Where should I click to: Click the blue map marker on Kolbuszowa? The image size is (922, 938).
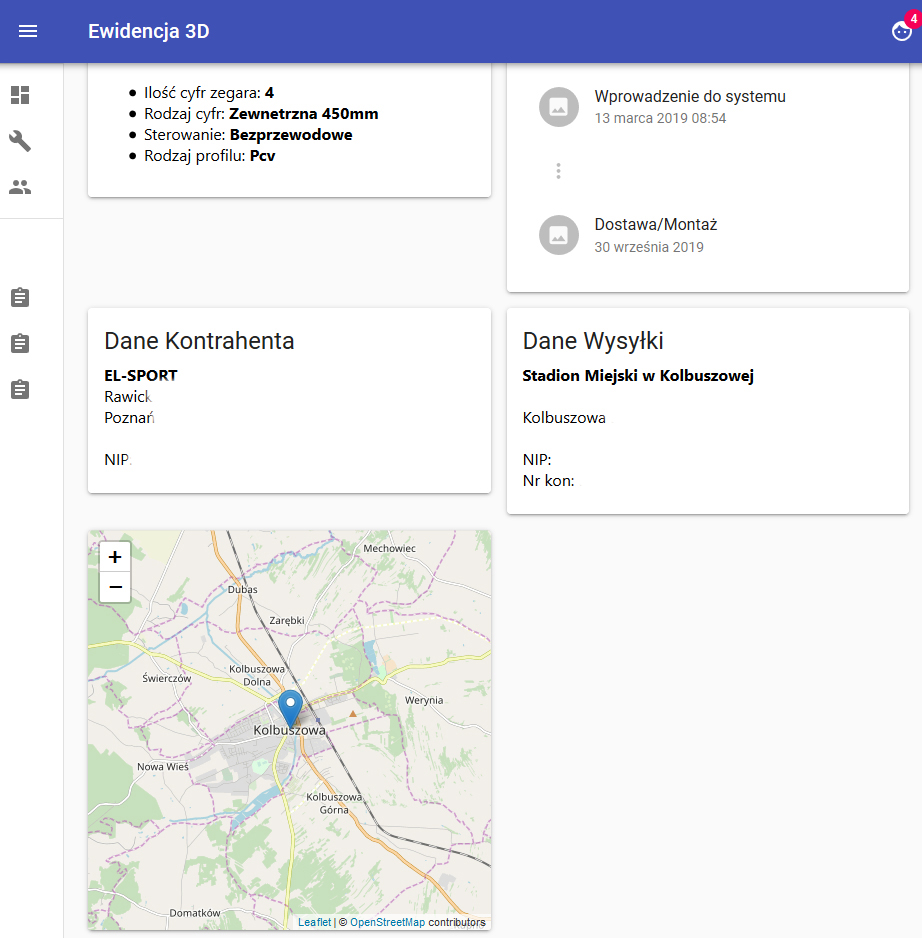291,708
